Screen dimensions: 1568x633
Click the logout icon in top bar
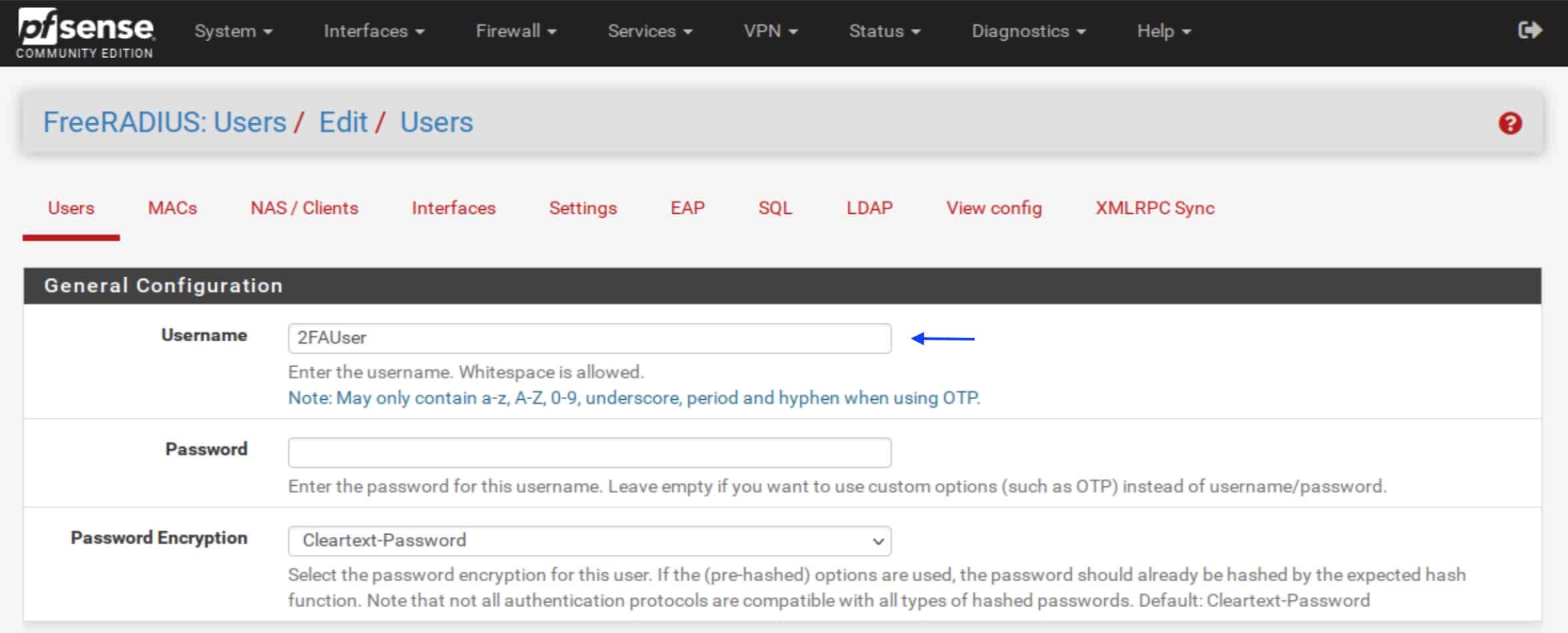pyautogui.click(x=1530, y=30)
